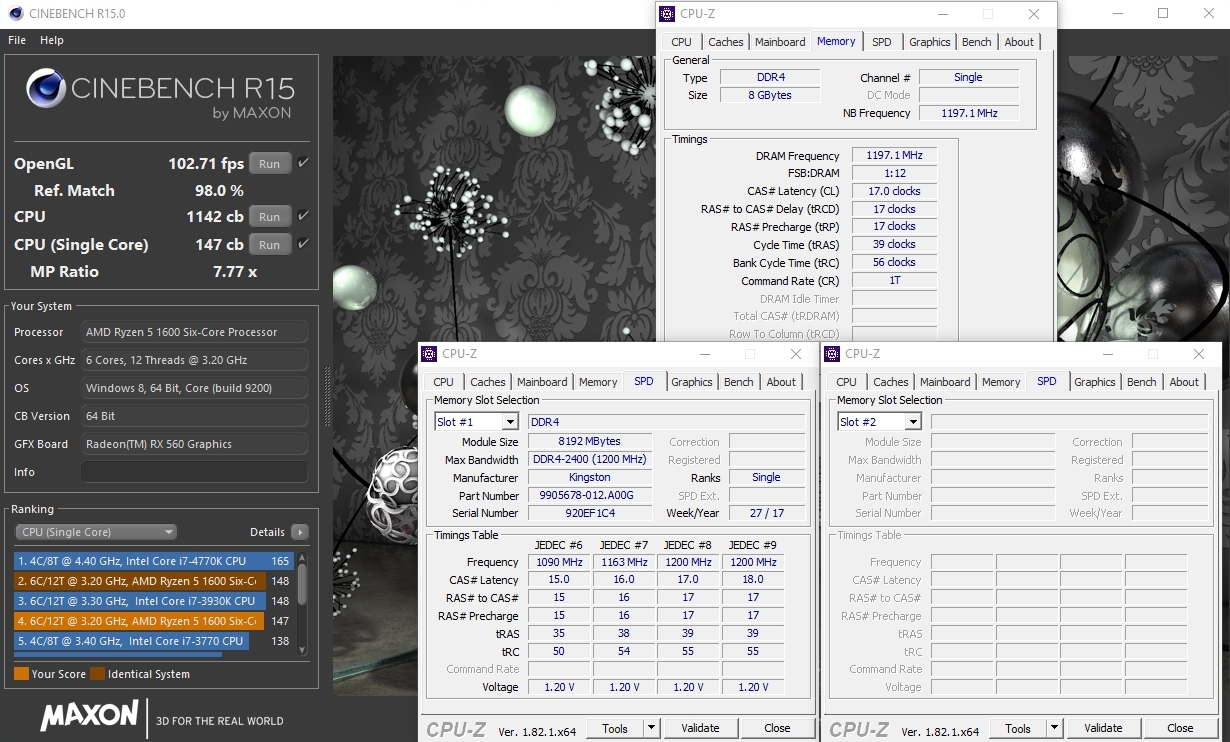Open CPU tab in Slot #2 window
Screen dimensions: 1230x742
[x=846, y=382]
